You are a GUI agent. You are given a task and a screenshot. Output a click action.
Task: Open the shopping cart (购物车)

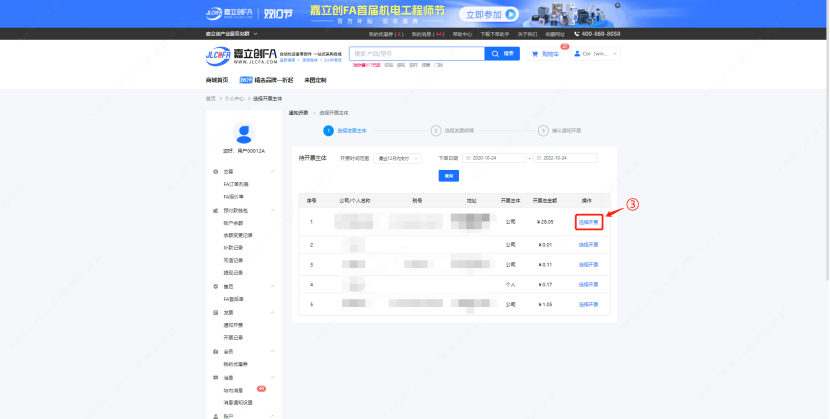coord(545,54)
